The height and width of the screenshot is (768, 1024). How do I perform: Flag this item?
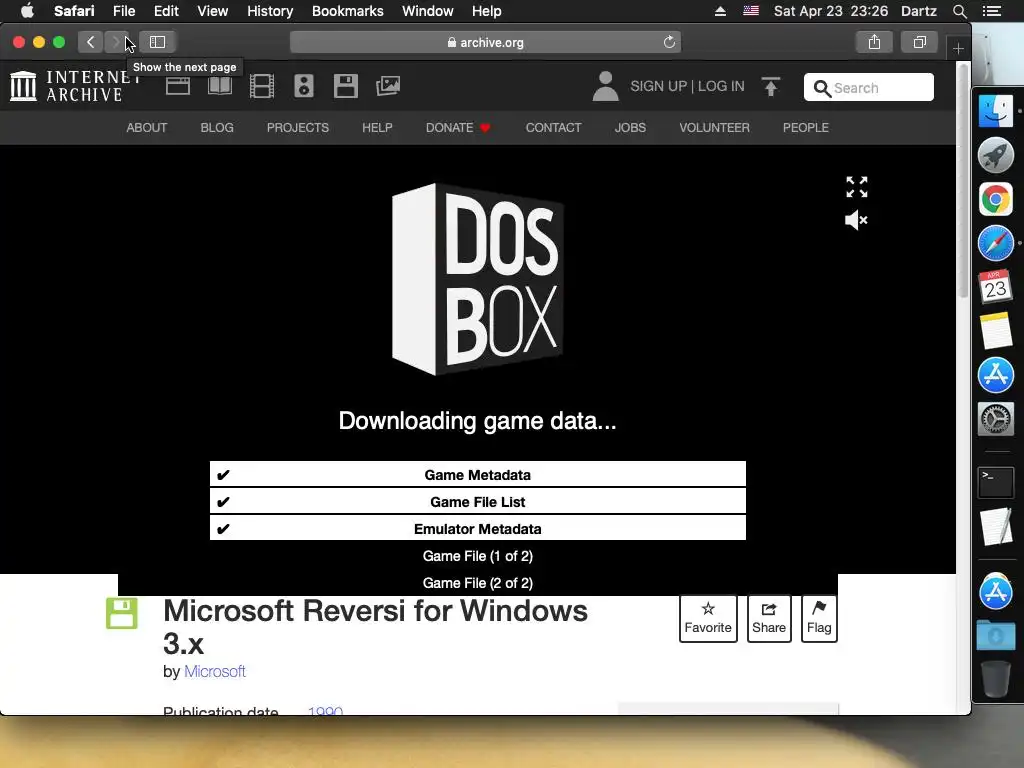click(819, 618)
